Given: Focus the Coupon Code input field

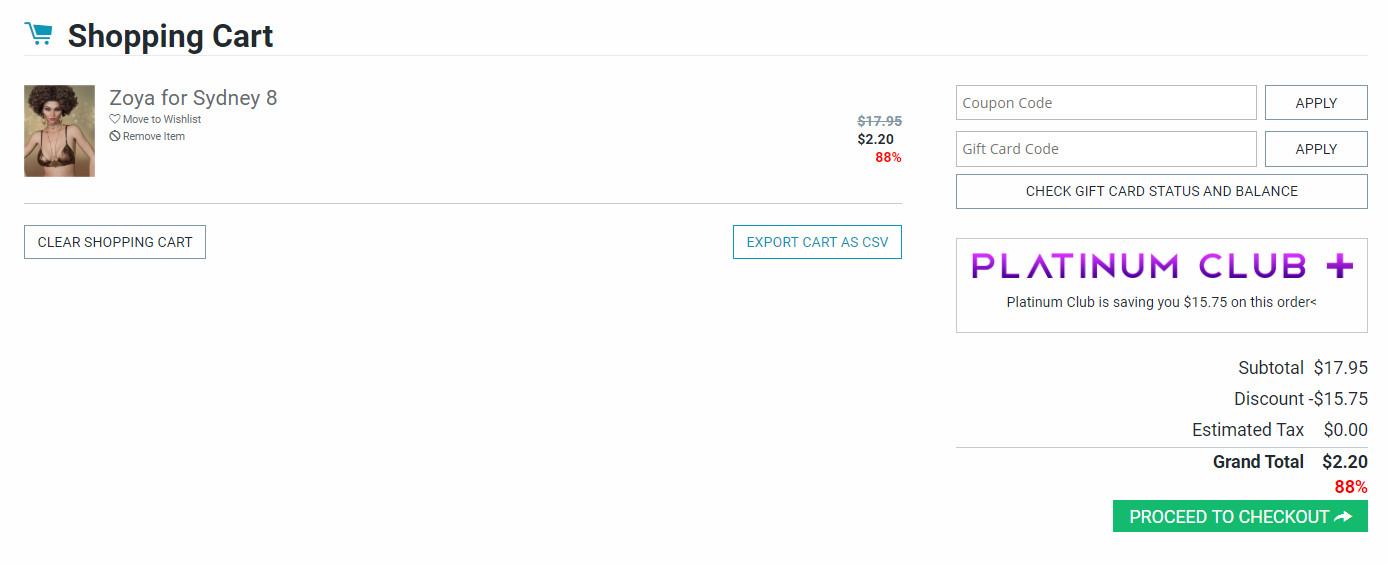Looking at the screenshot, I should point(1105,103).
